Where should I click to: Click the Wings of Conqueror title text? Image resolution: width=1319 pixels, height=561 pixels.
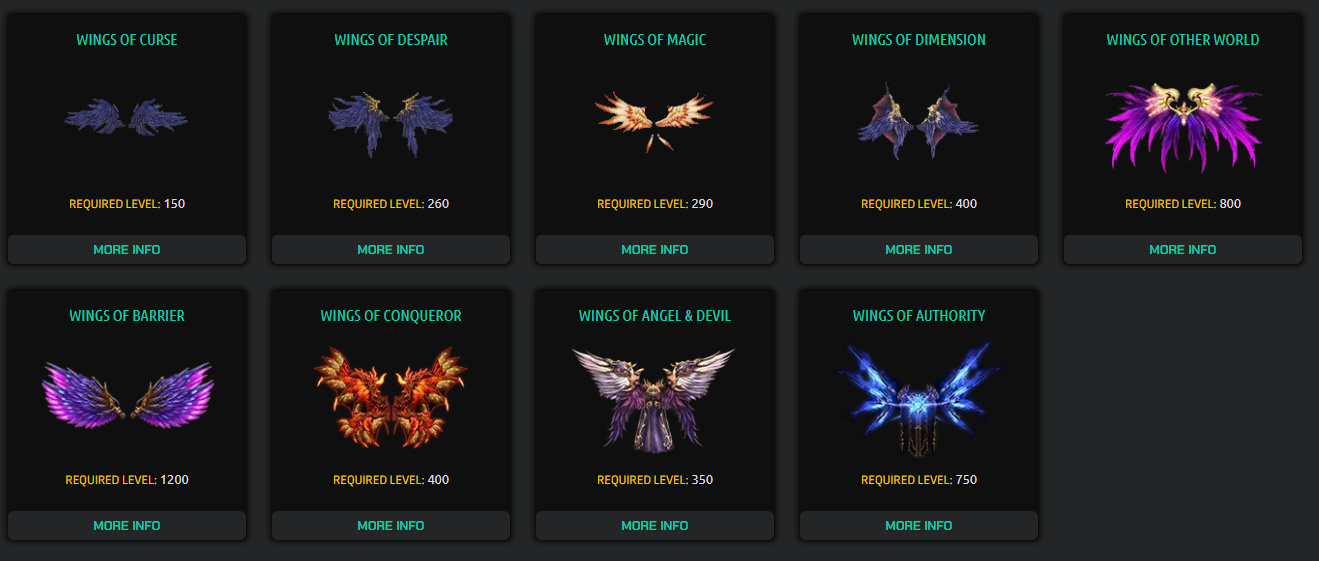(391, 316)
